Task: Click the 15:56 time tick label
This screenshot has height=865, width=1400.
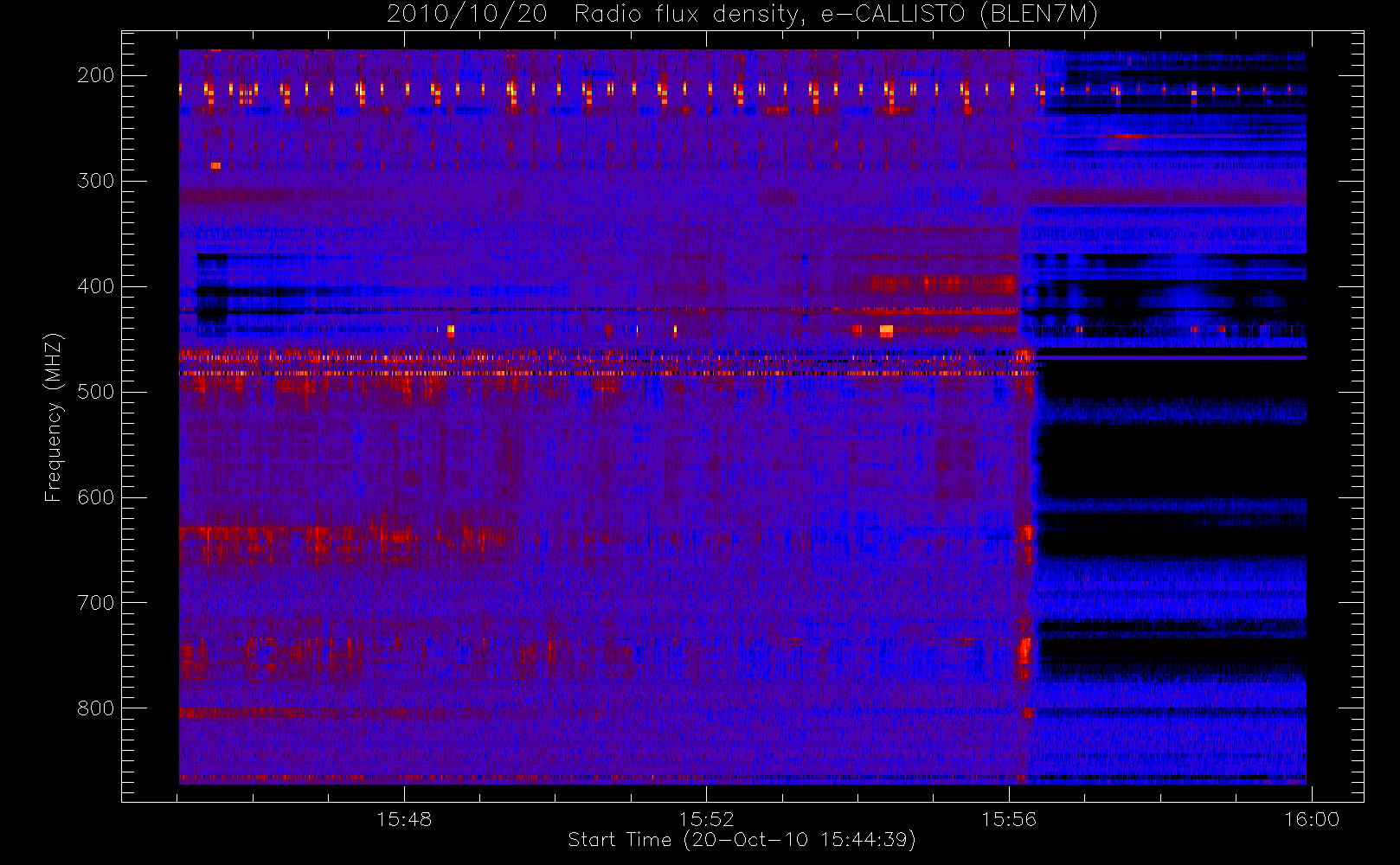Action: point(1009,819)
